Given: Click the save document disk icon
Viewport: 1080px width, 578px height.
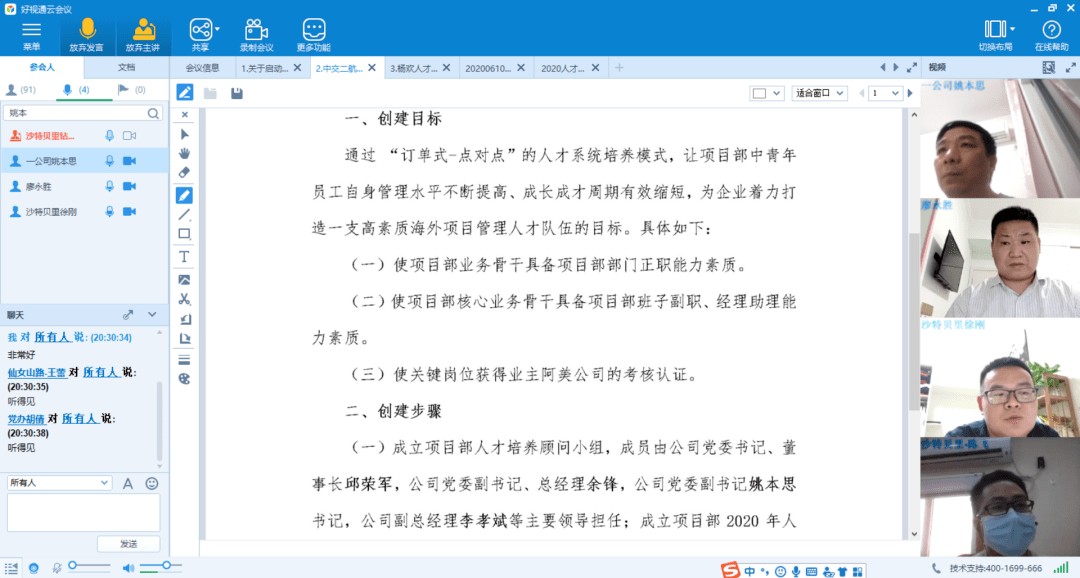Looking at the screenshot, I should click(x=237, y=92).
